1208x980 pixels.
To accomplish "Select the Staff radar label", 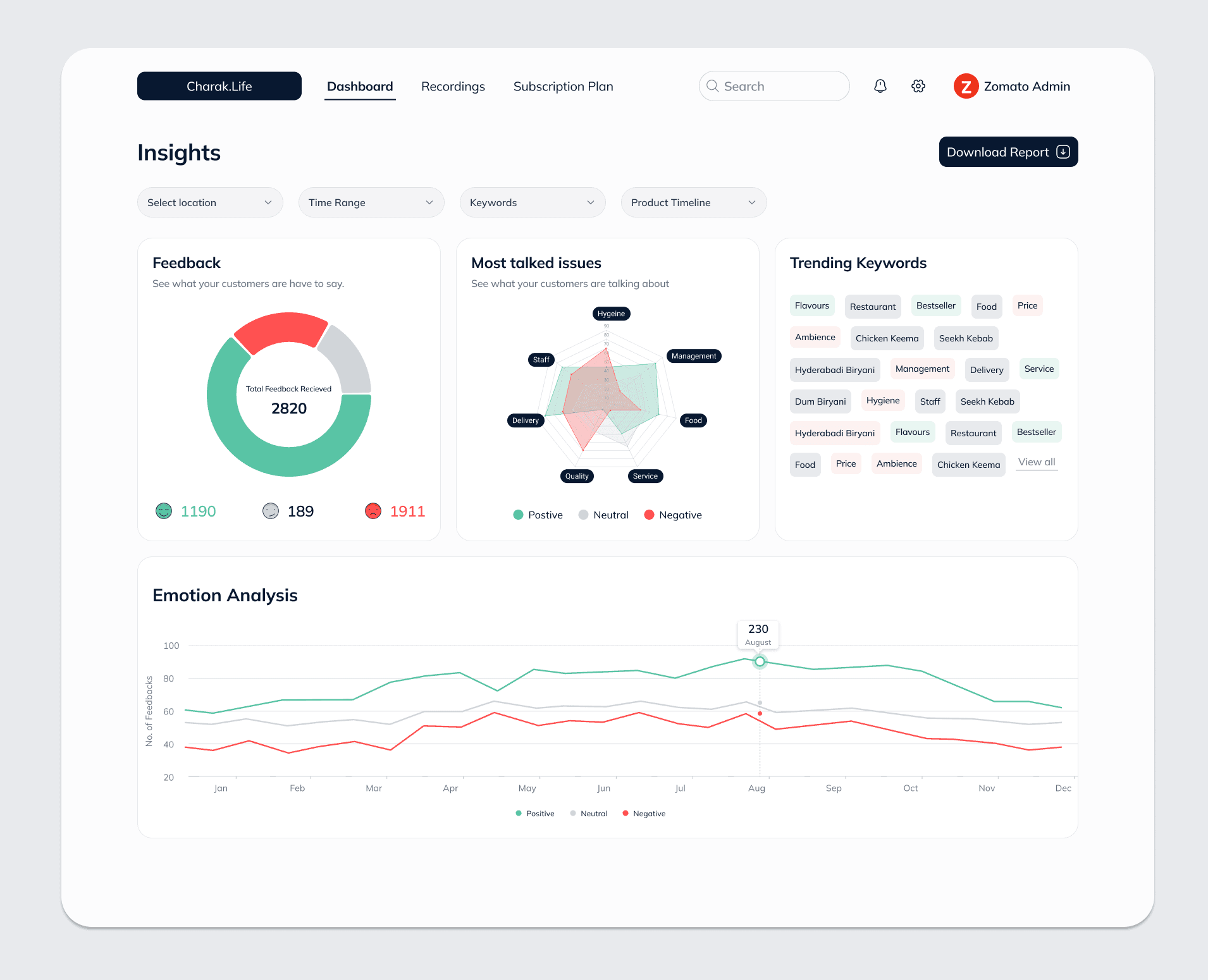I will click(x=541, y=360).
